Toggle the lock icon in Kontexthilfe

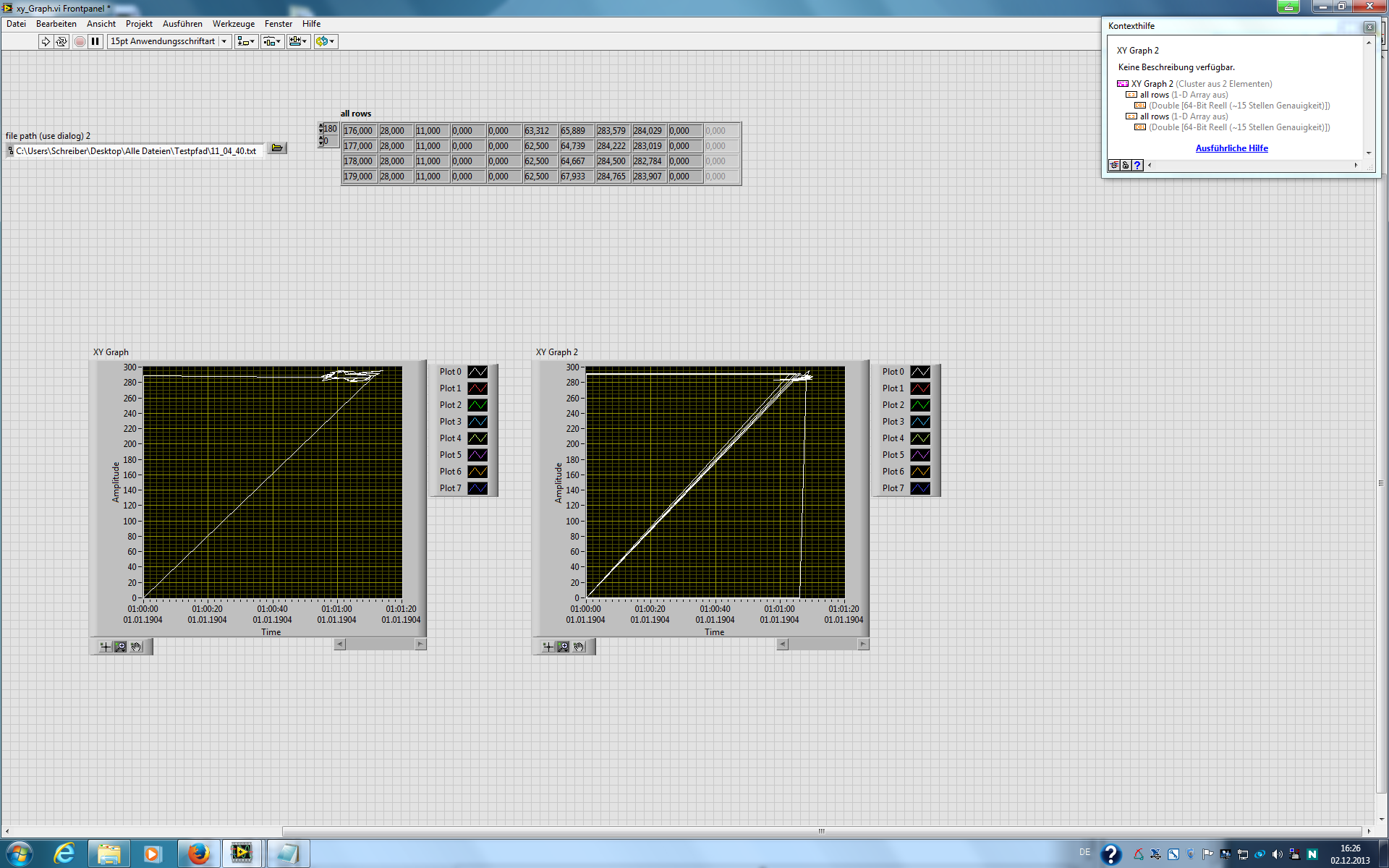coord(1126,165)
